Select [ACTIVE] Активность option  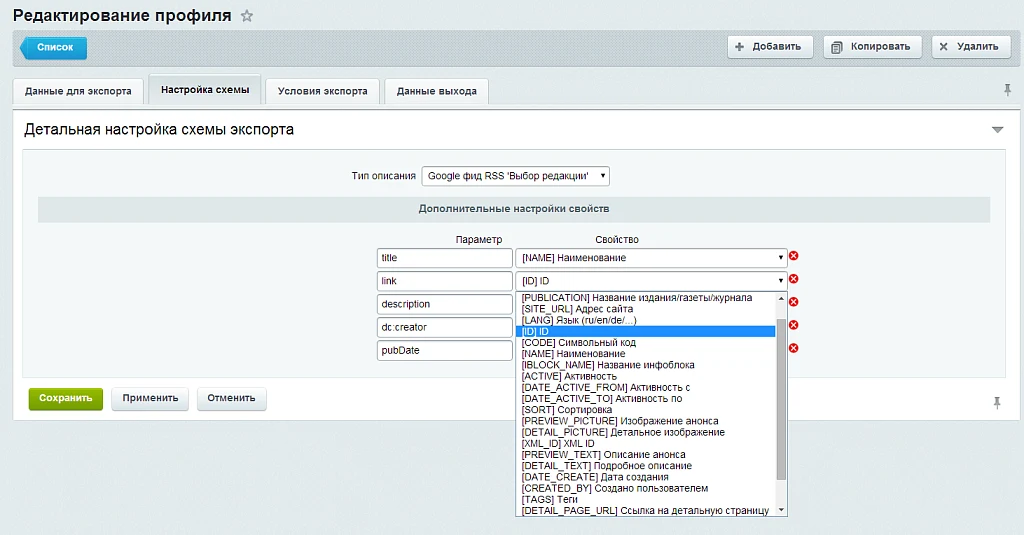tap(645, 376)
